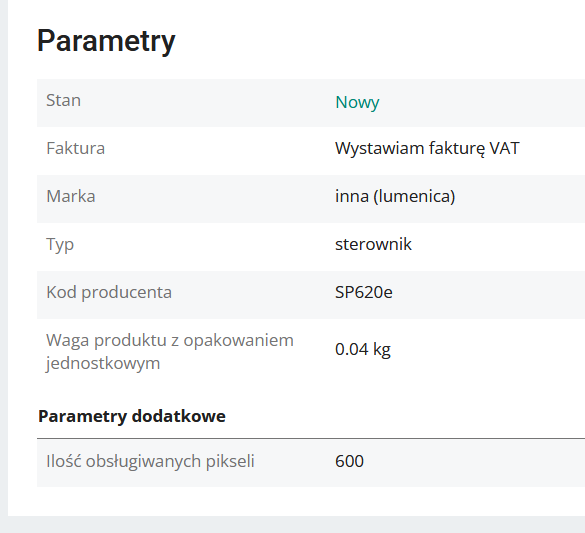Click the Stan table row background
Screen dimensions: 585x533
(x=311, y=103)
